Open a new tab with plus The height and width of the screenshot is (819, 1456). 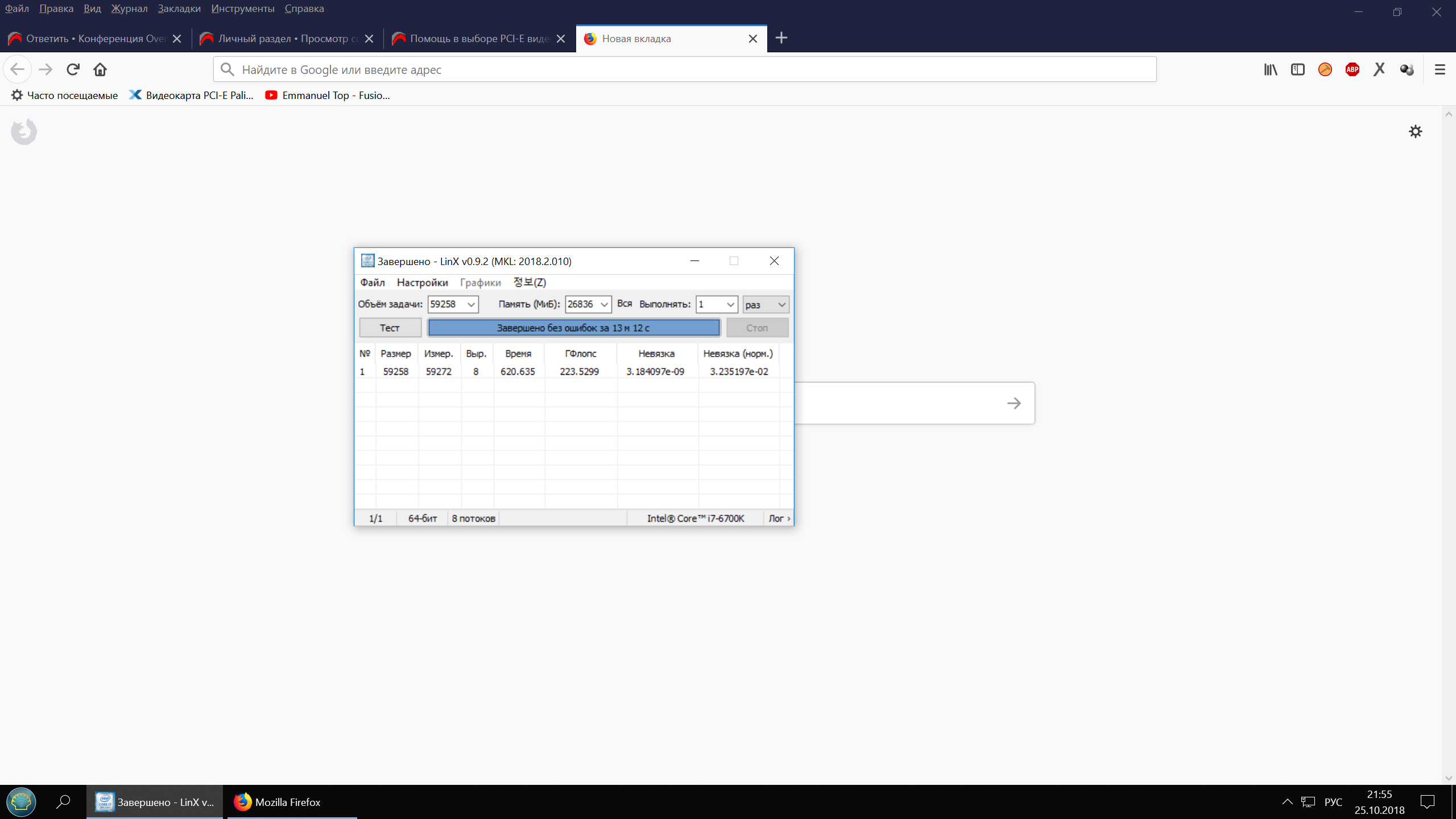click(781, 38)
